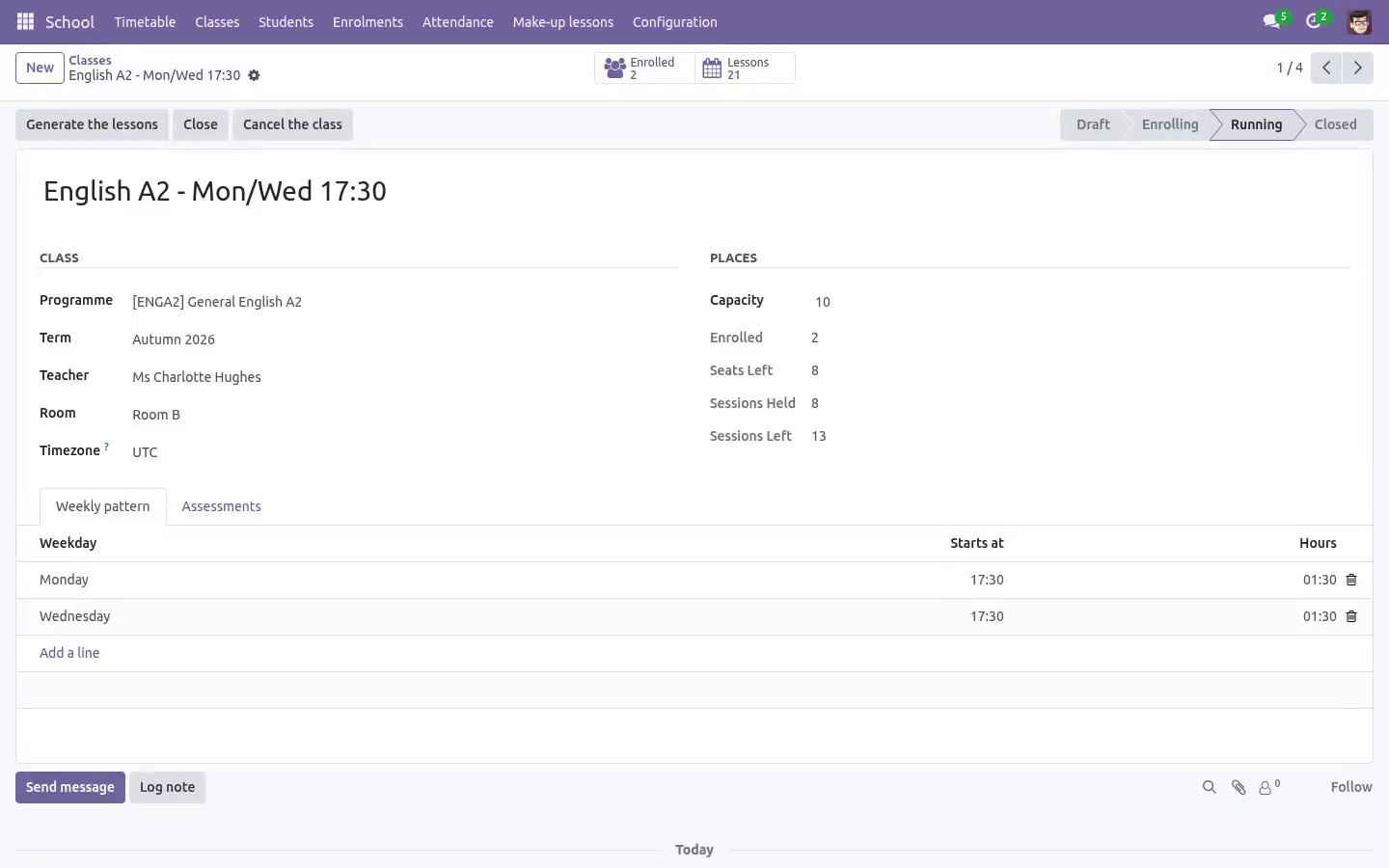The image size is (1389, 868).
Task: Open the Term dropdown field
Action: 405,339
